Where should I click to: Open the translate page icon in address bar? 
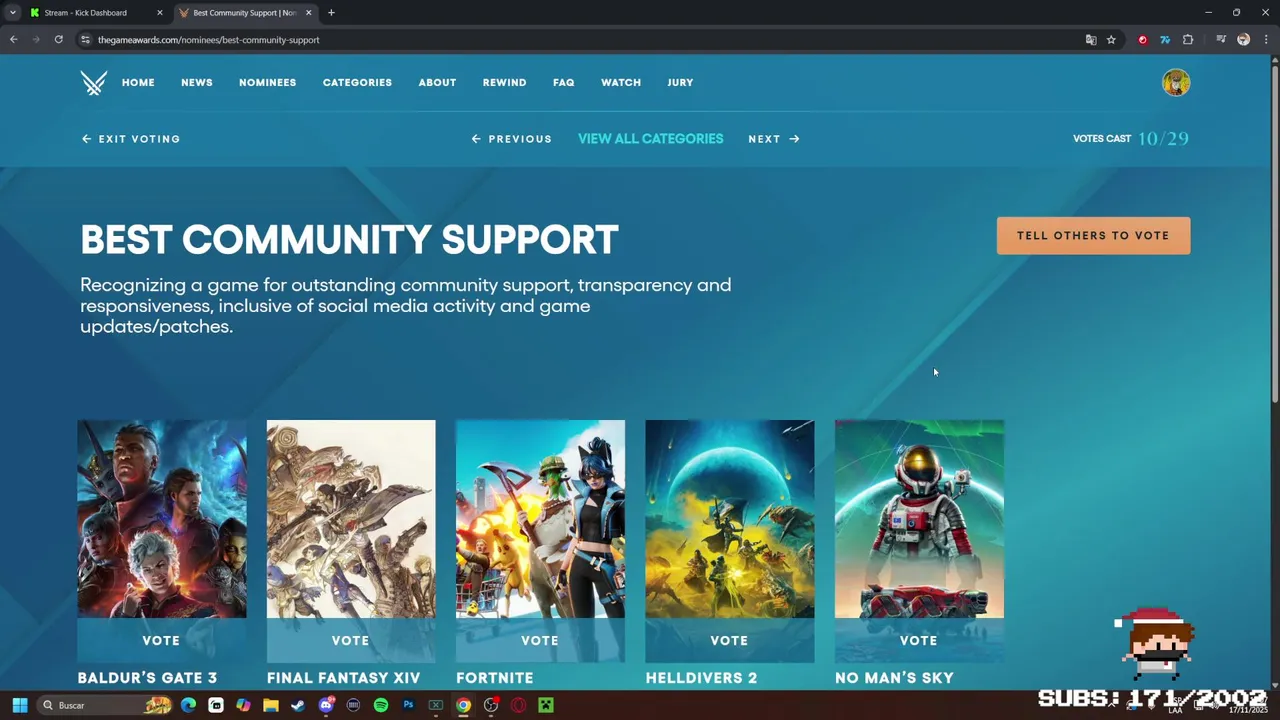(1090, 40)
